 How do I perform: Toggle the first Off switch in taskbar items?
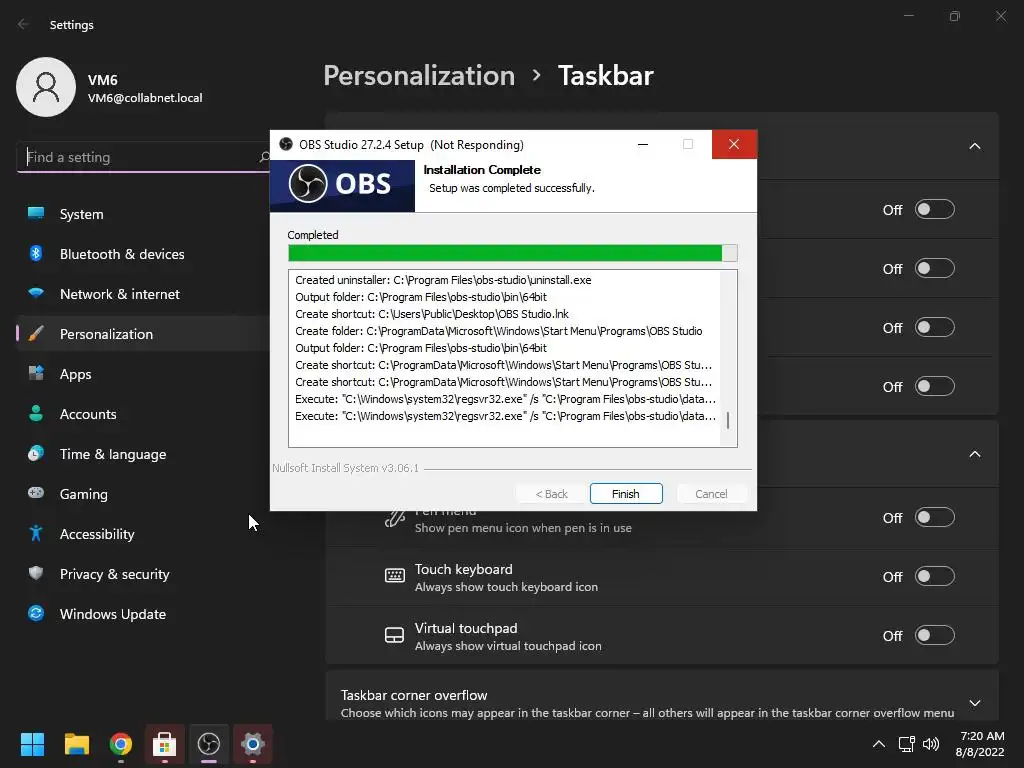pyautogui.click(x=935, y=210)
